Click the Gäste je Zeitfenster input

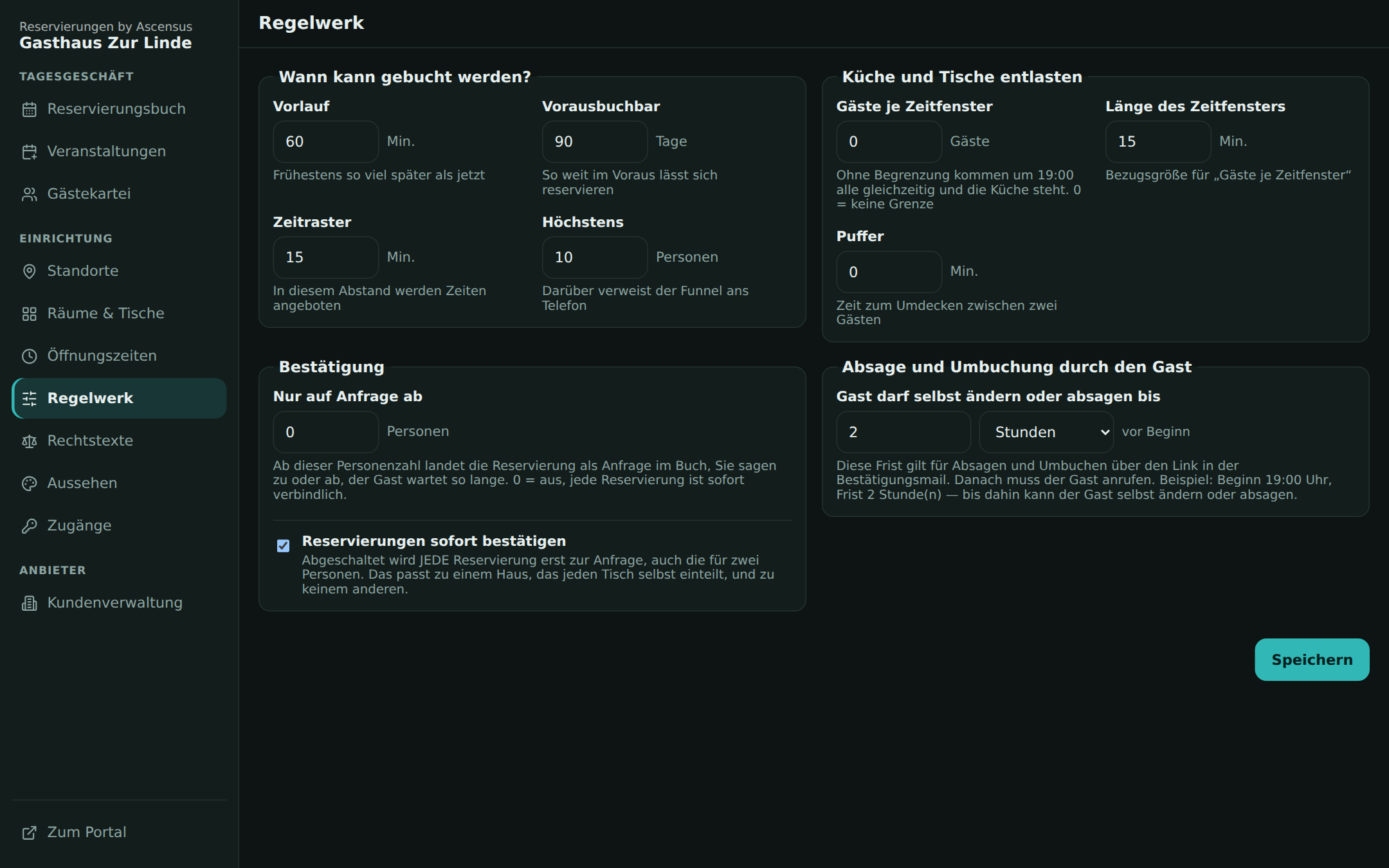[889, 141]
